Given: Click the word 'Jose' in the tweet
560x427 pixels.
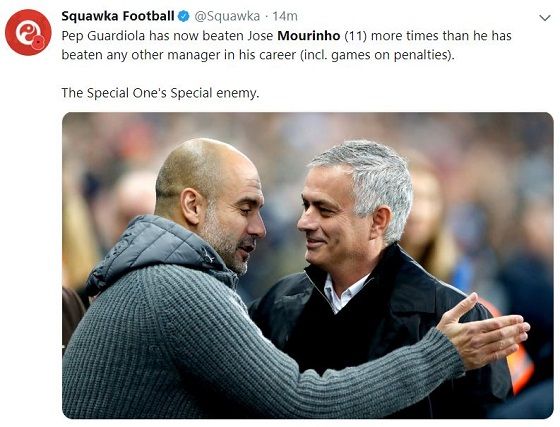Looking at the screenshot, I should [260, 36].
